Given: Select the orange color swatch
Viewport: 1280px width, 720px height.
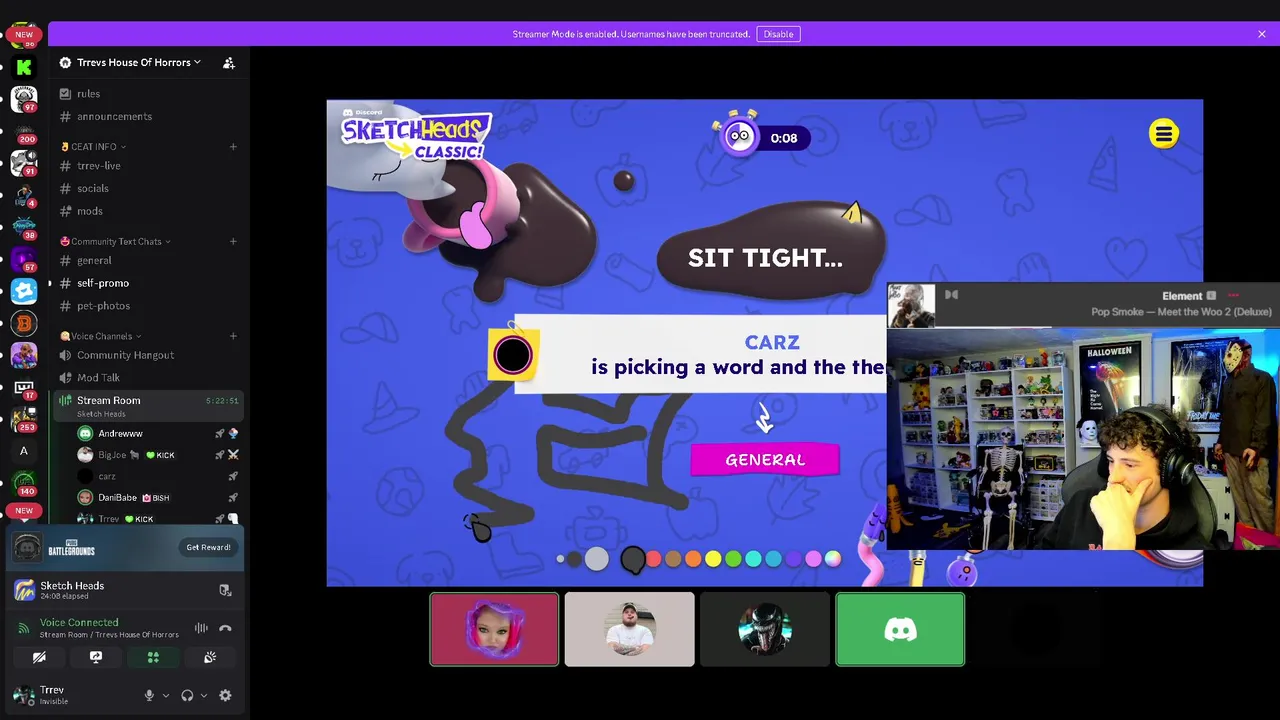Looking at the screenshot, I should 693,559.
